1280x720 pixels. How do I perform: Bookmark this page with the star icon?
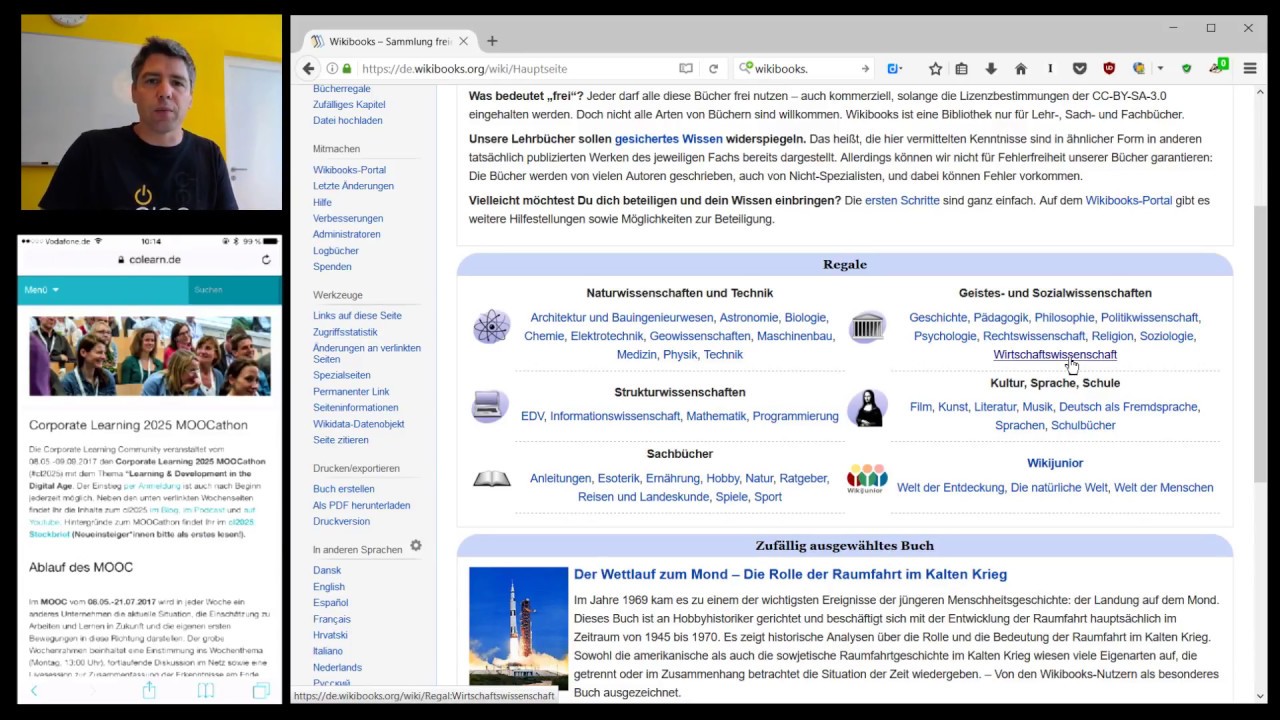pos(935,69)
